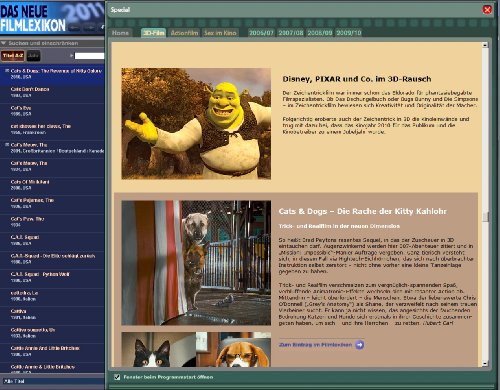
Task: Select the 2001 Großbritannien Cat's Meow entry
Action: tap(52, 148)
